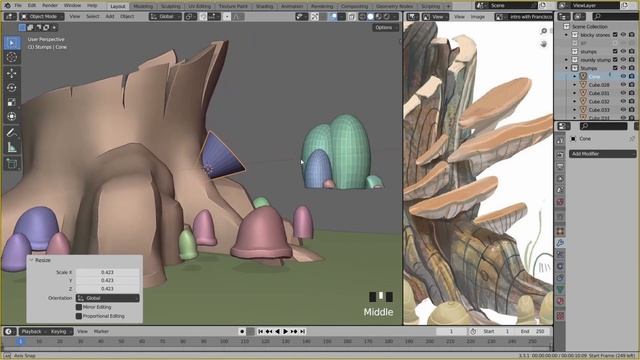Jump to timeline start frame
Image resolution: width=640 pixels, height=360 pixels.
pos(260,331)
